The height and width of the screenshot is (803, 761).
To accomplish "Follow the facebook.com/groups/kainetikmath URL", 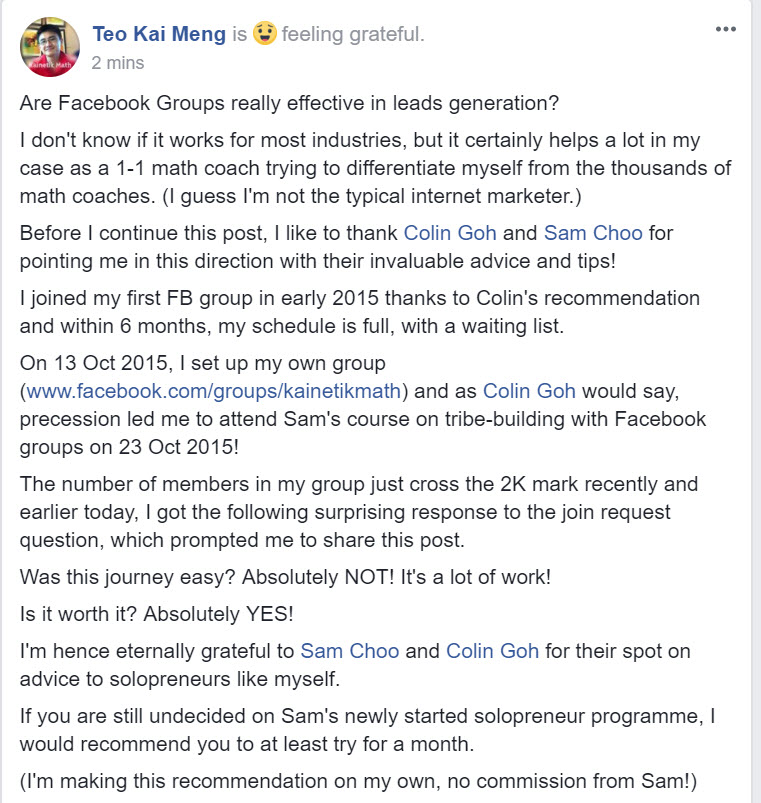I will point(214,391).
